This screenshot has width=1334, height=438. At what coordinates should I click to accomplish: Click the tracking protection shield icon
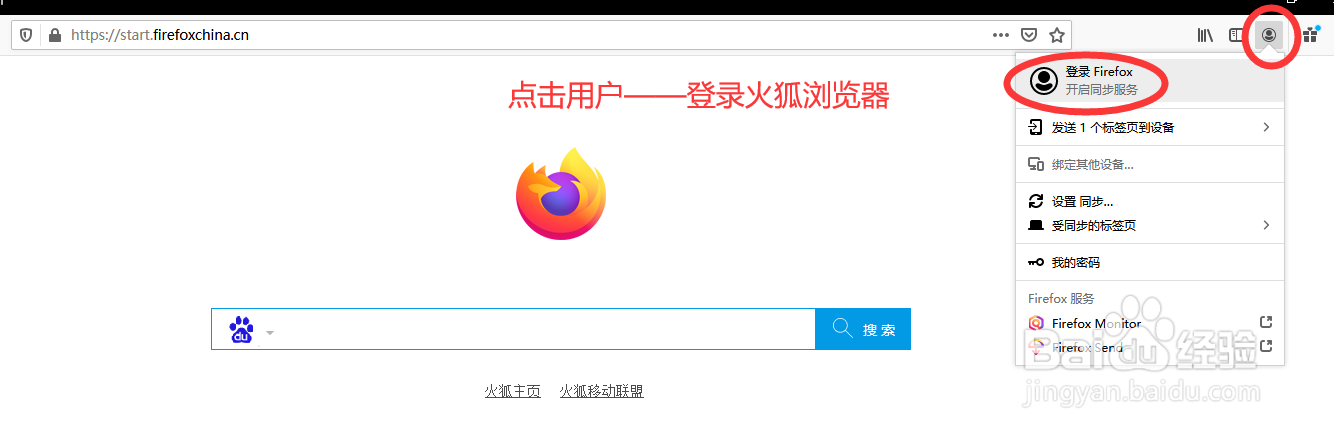coord(26,35)
